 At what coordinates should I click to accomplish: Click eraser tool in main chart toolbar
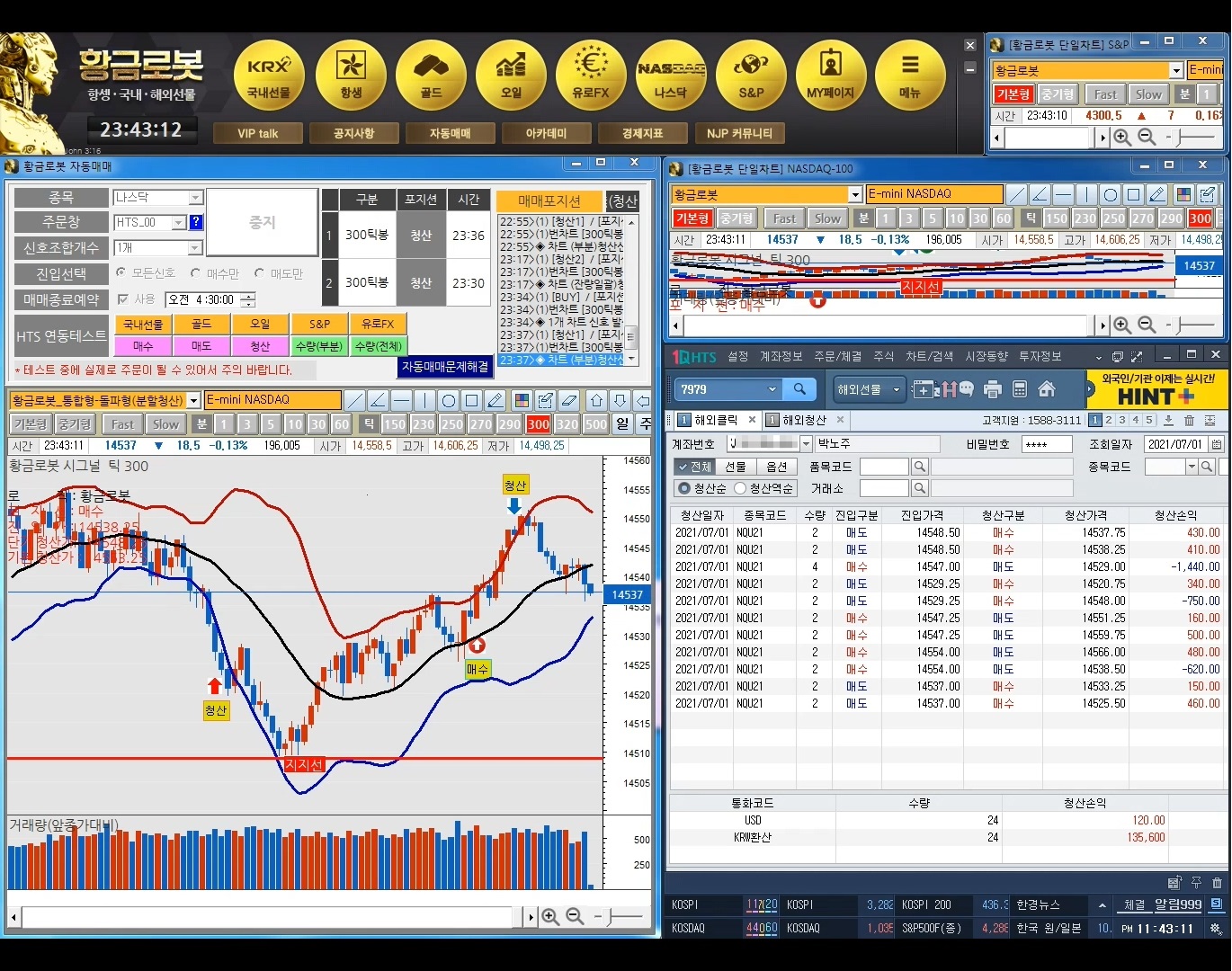tap(568, 400)
